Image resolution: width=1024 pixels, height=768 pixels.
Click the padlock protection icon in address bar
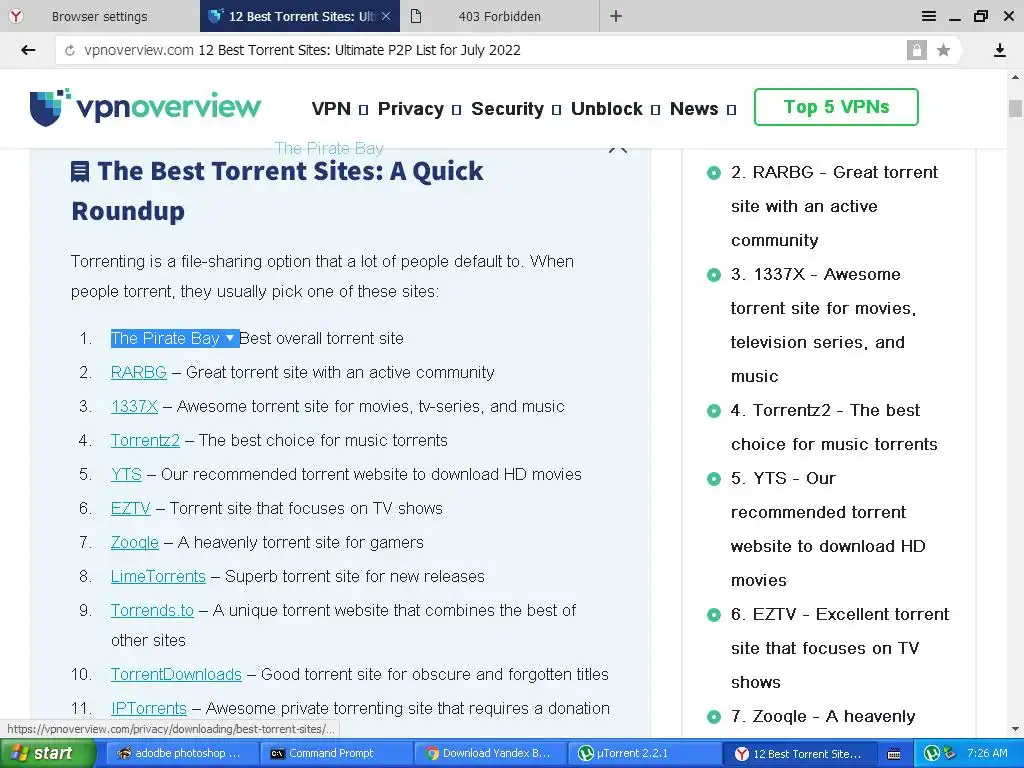click(x=916, y=50)
